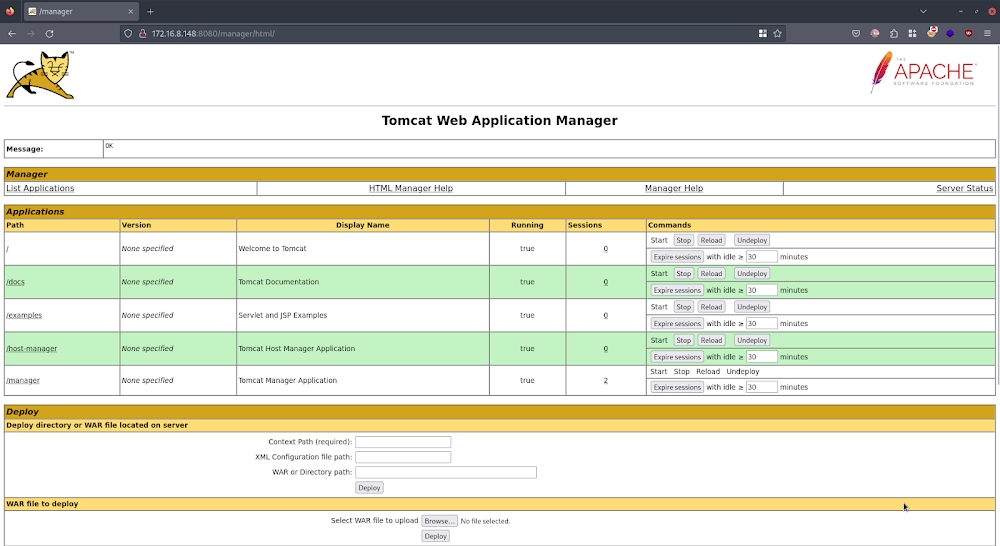
Task: Open the List Applications link
Action: [x=40, y=188]
